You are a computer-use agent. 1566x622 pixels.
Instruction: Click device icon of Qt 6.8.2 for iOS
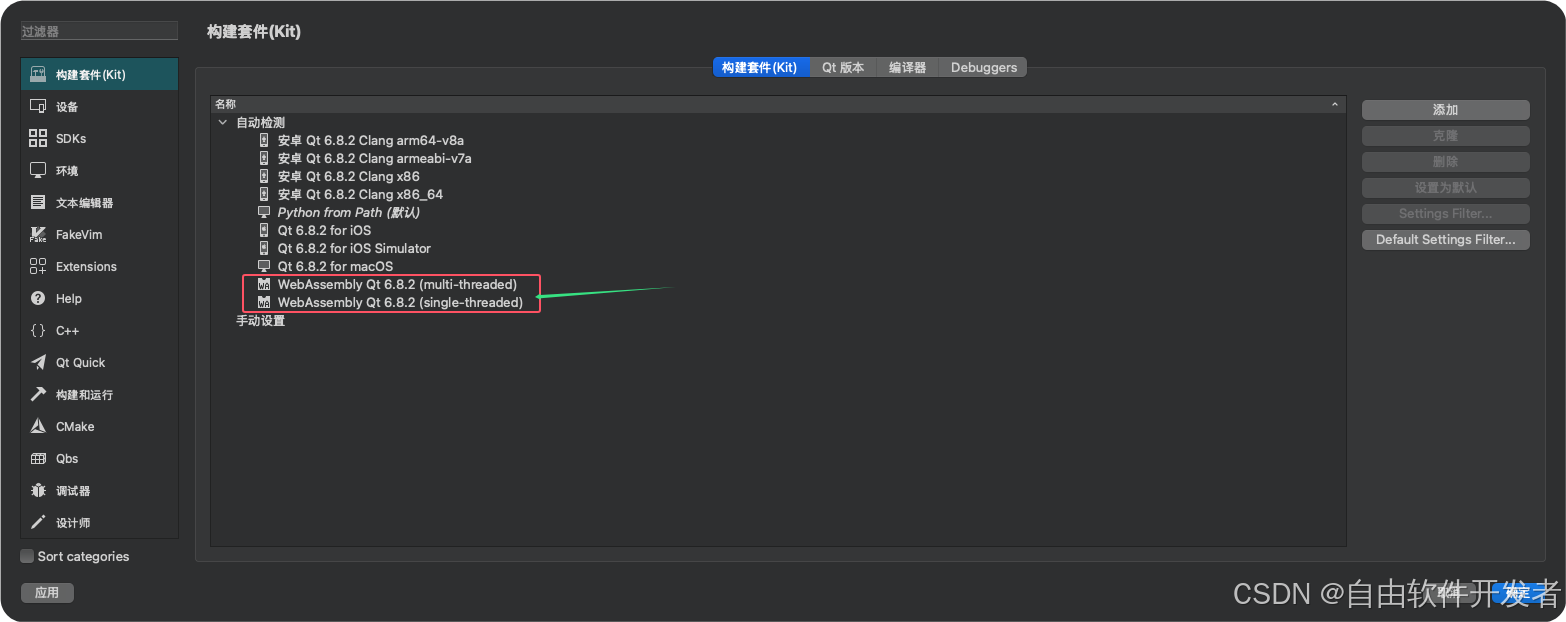point(264,231)
